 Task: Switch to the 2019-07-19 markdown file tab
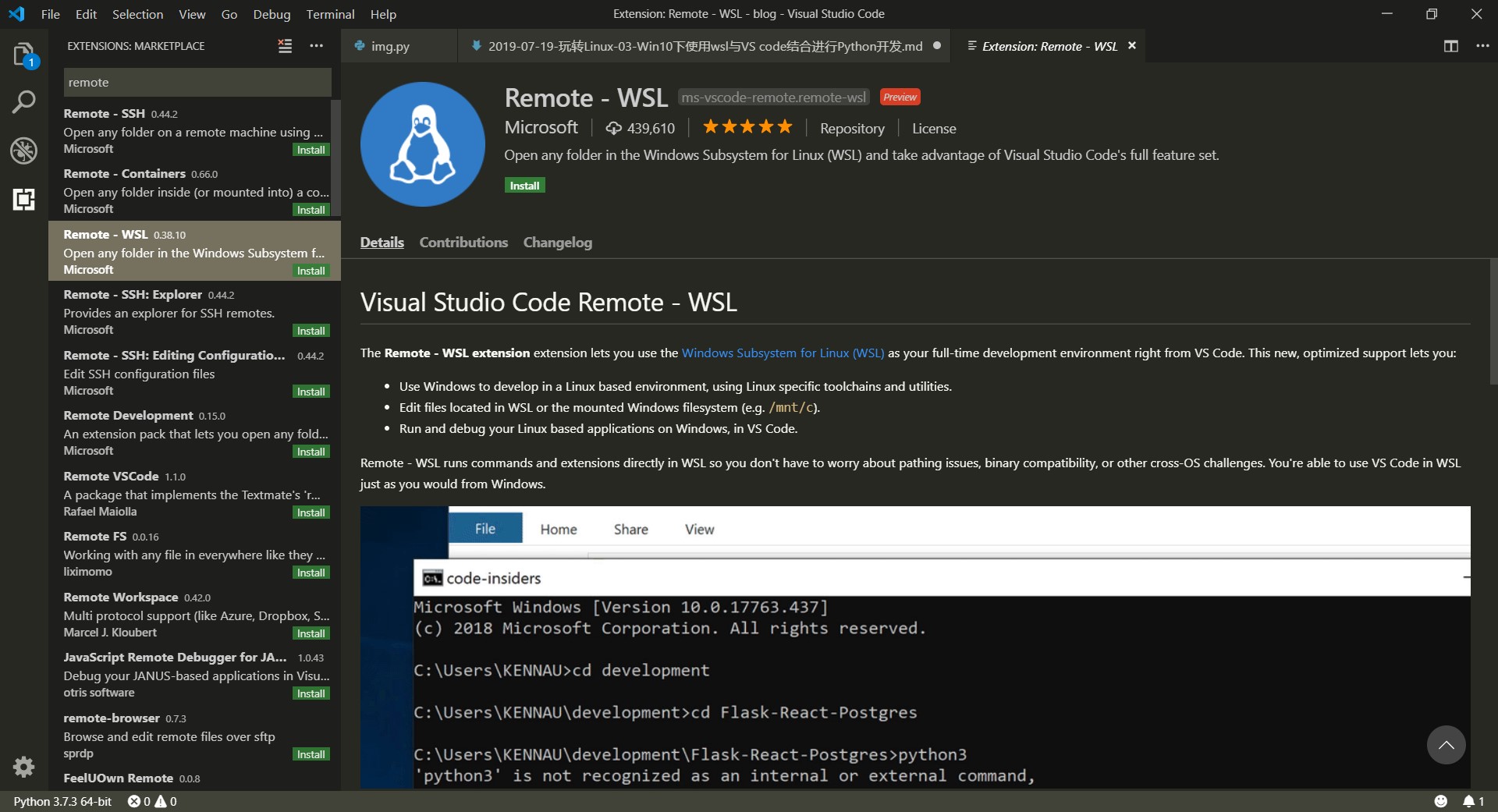point(705,46)
